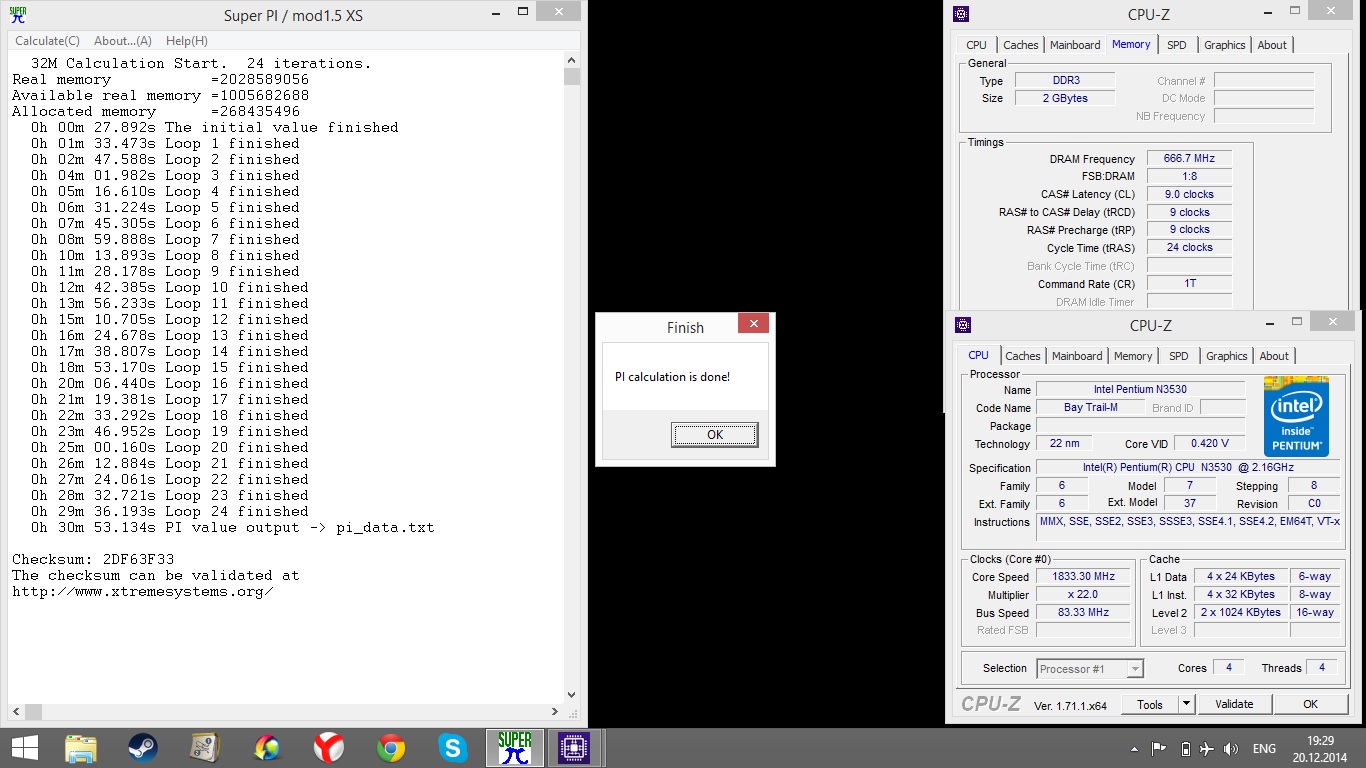The height and width of the screenshot is (768, 1366).
Task: Open the Windows Start button
Action: pyautogui.click(x=24, y=748)
